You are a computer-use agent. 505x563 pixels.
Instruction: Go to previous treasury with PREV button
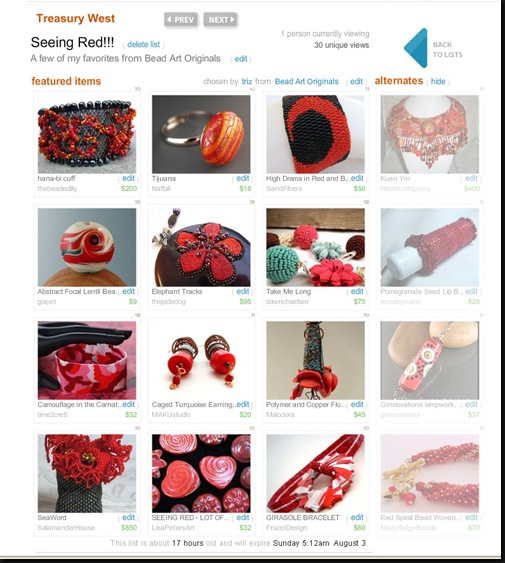tap(181, 19)
